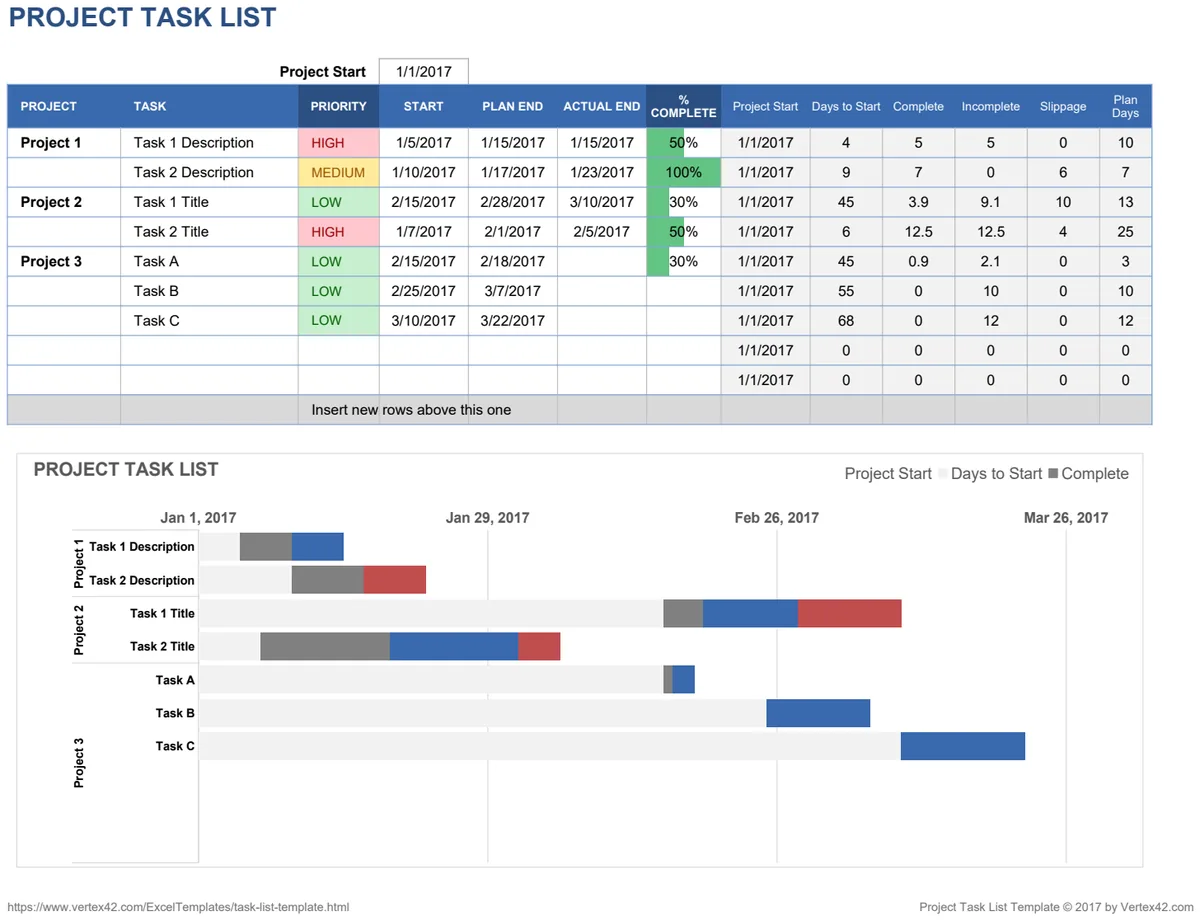Click the Task A label on chart axis

175,680
